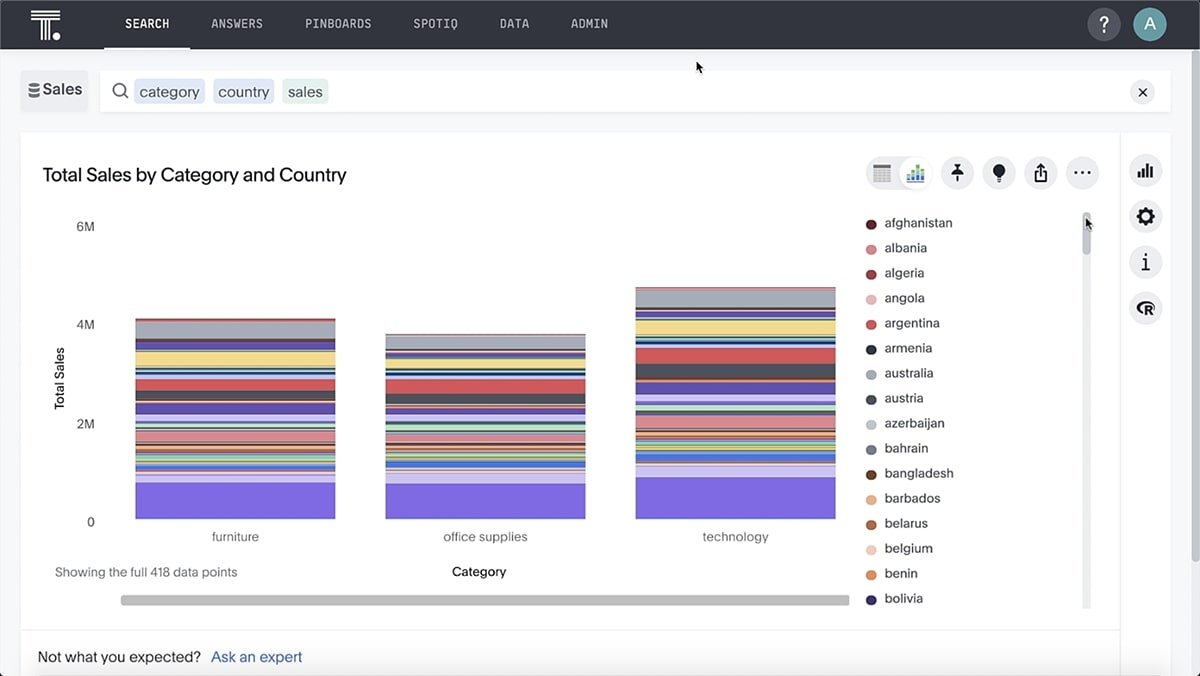The image size is (1200, 676).
Task: Open the SpotIQ tab
Action: tap(435, 24)
